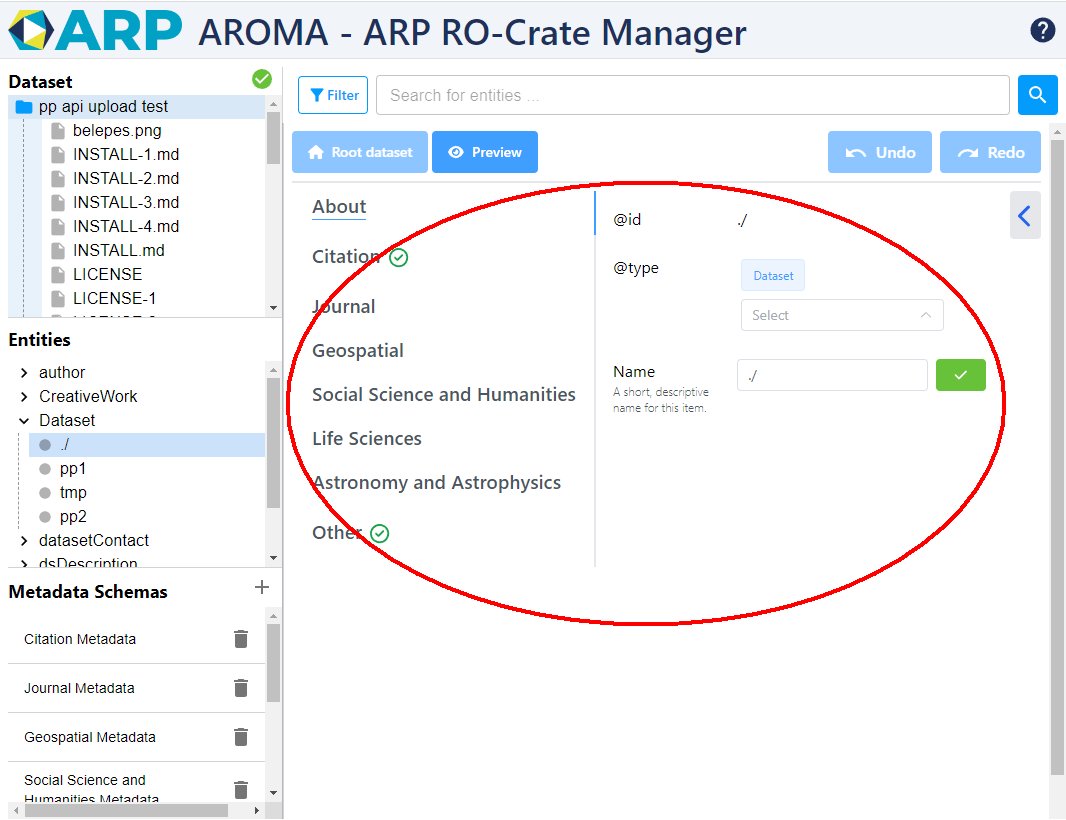Image resolution: width=1066 pixels, height=820 pixels.
Task: Delete Social Science and Humanities Metadata trash icon
Action: (241, 789)
